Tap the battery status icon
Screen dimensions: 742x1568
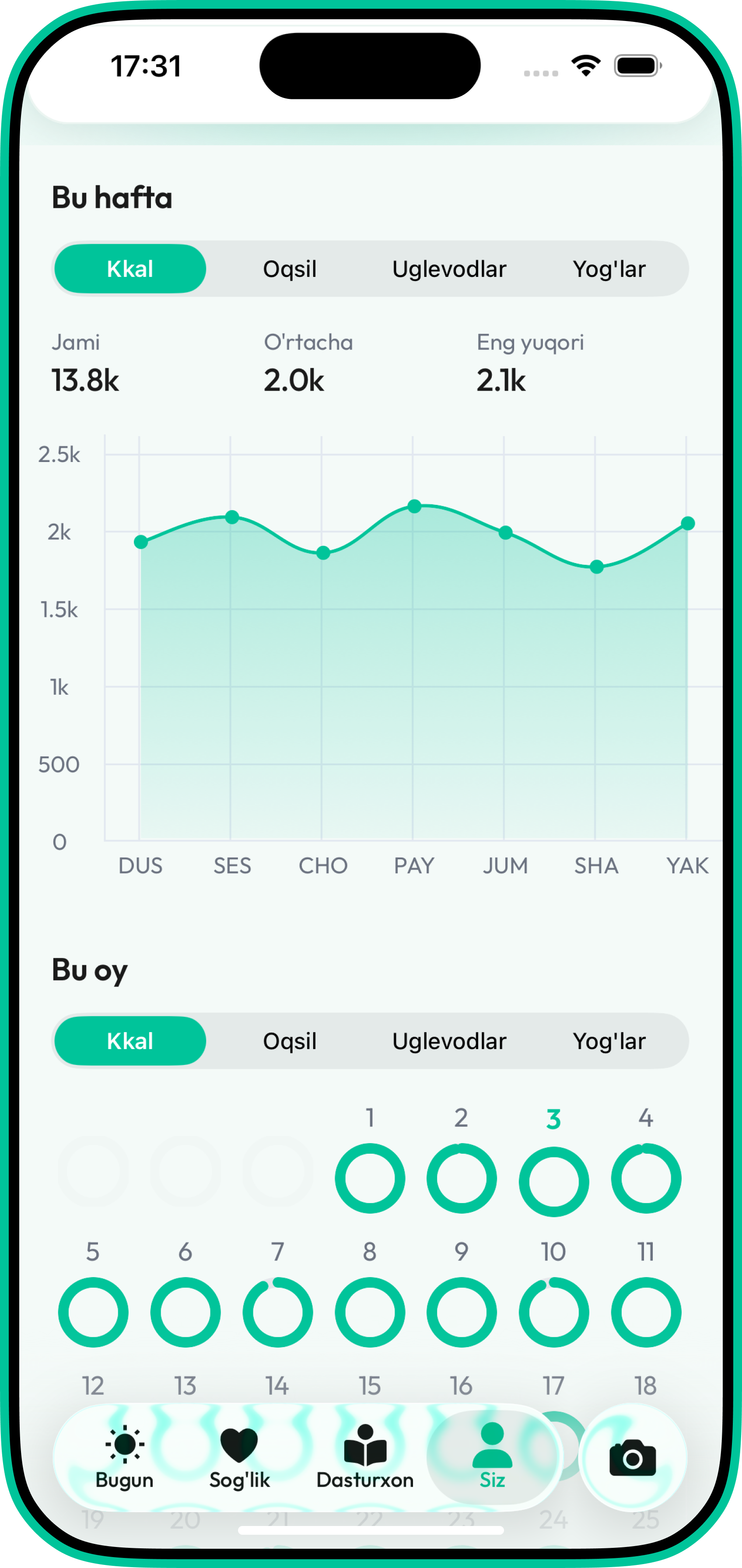637,66
